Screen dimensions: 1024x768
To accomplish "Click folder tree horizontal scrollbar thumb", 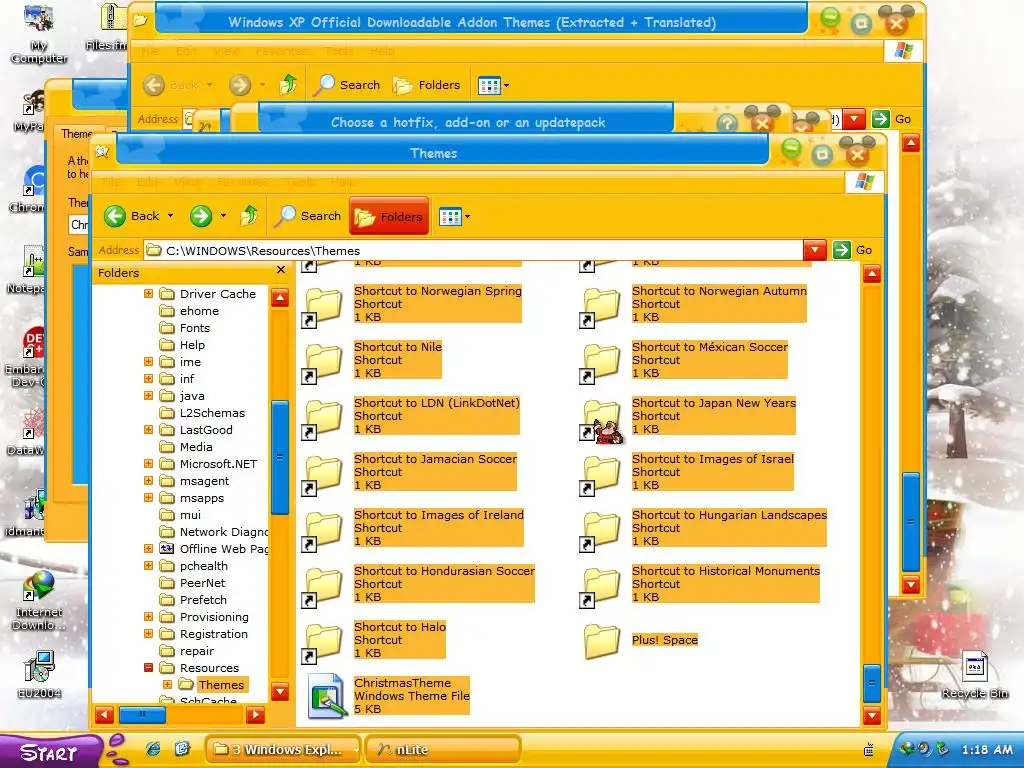I will pos(142,715).
